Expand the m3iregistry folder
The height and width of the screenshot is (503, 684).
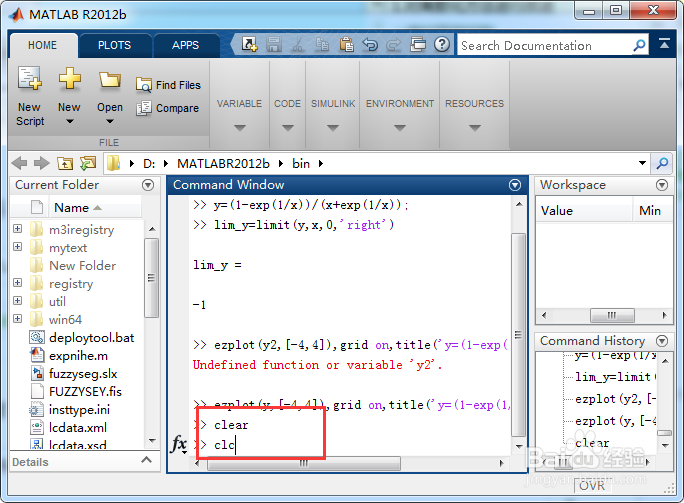pos(17,229)
